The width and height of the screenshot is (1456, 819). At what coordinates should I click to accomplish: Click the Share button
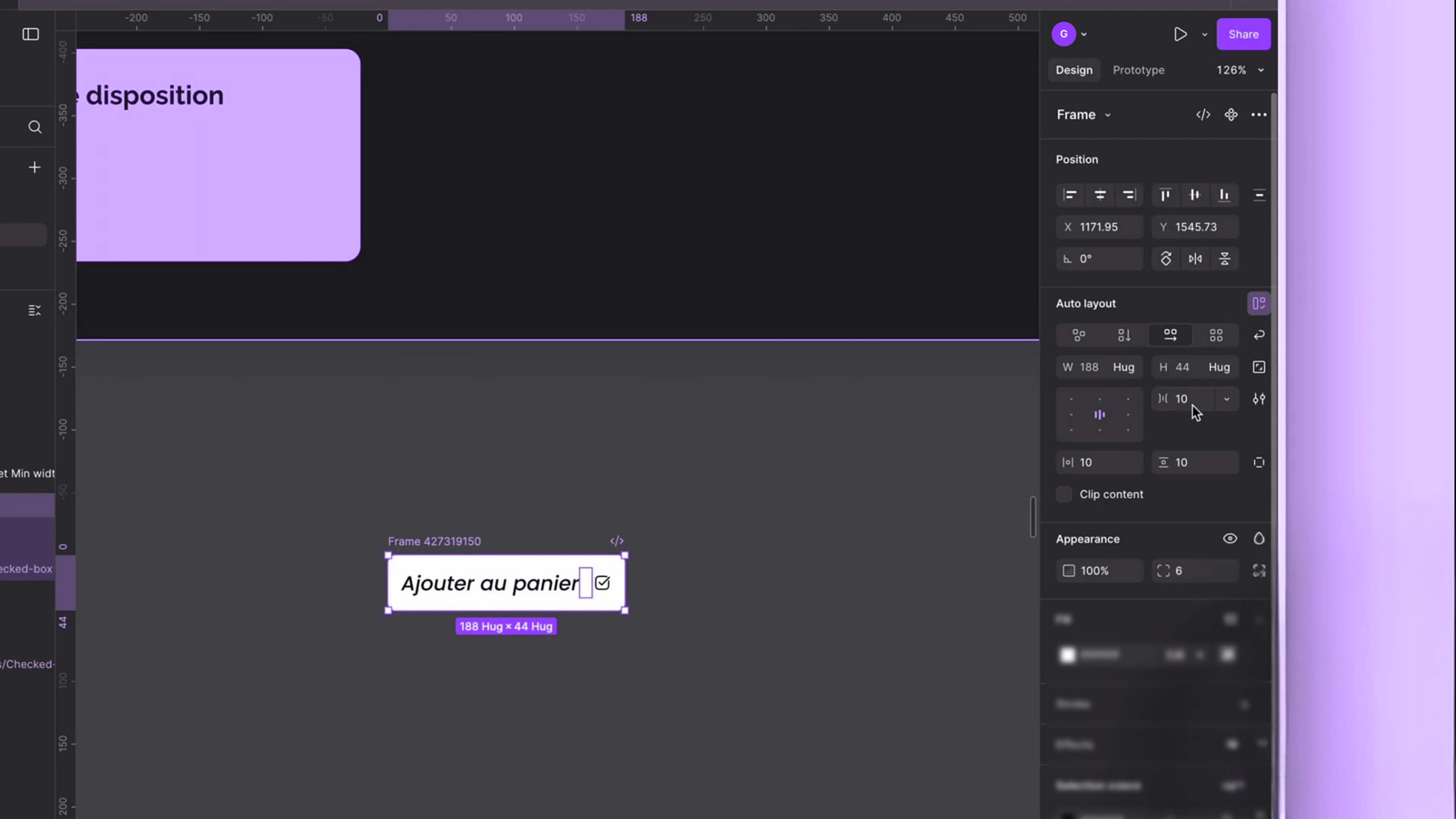click(x=1243, y=34)
